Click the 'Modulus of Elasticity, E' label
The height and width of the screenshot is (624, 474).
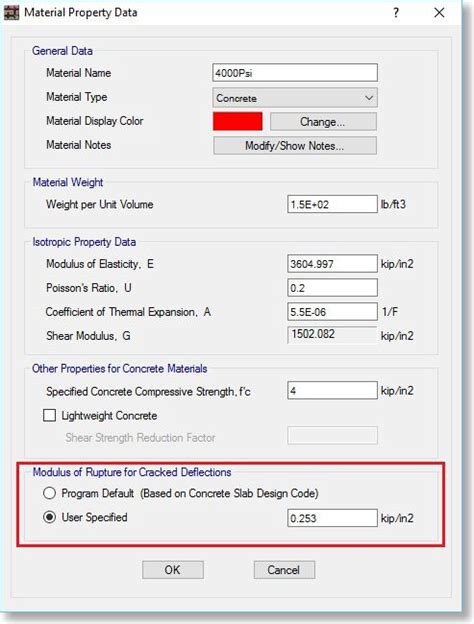tap(100, 264)
